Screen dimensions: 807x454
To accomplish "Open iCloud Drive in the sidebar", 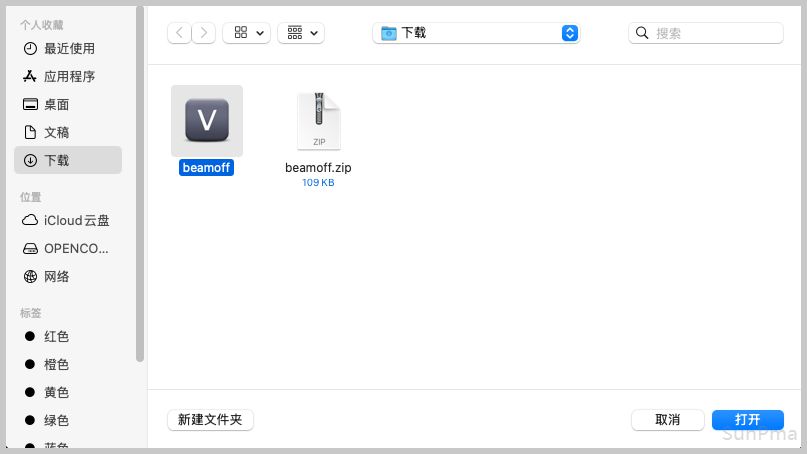I will 75,220.
